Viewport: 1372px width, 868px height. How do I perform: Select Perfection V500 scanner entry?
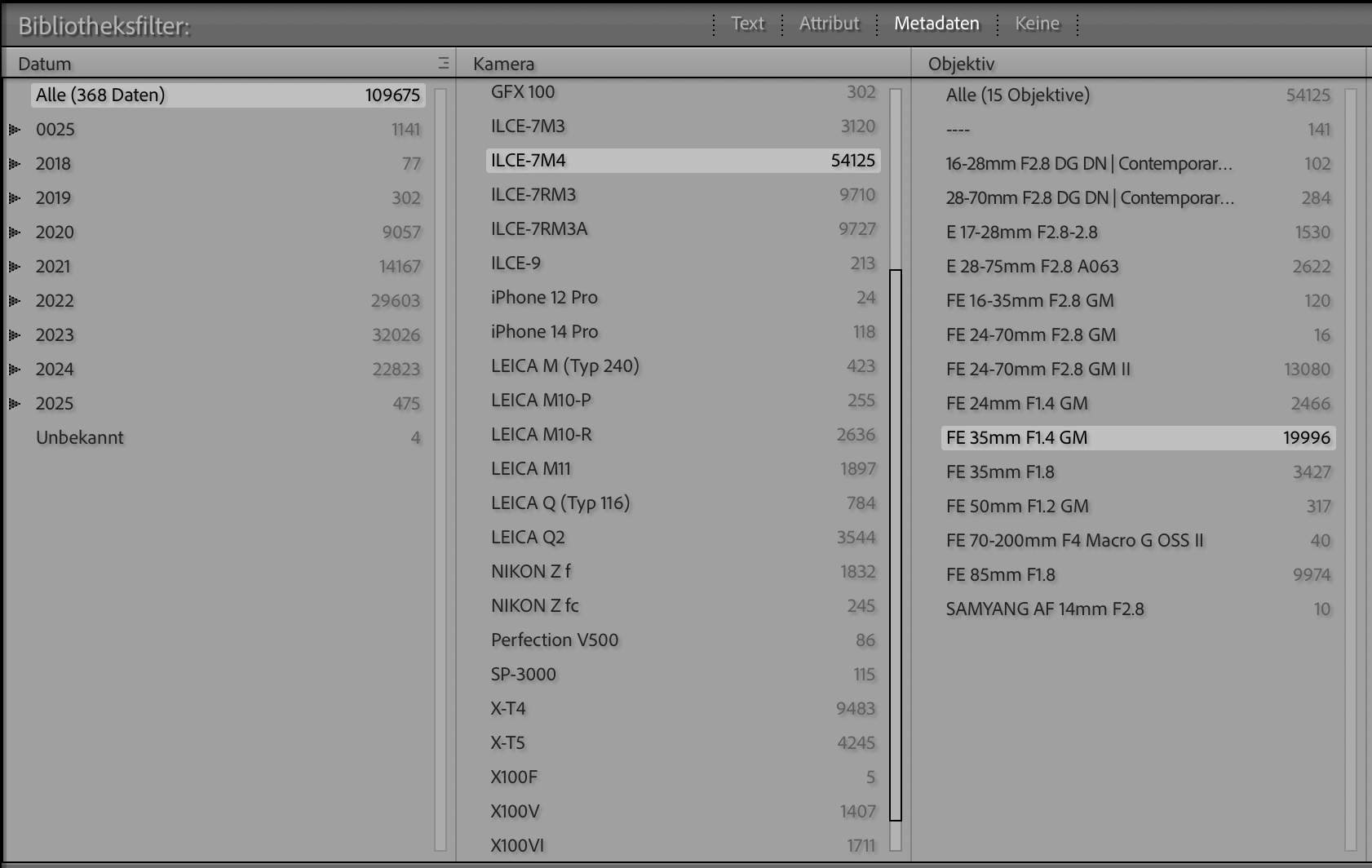(684, 640)
